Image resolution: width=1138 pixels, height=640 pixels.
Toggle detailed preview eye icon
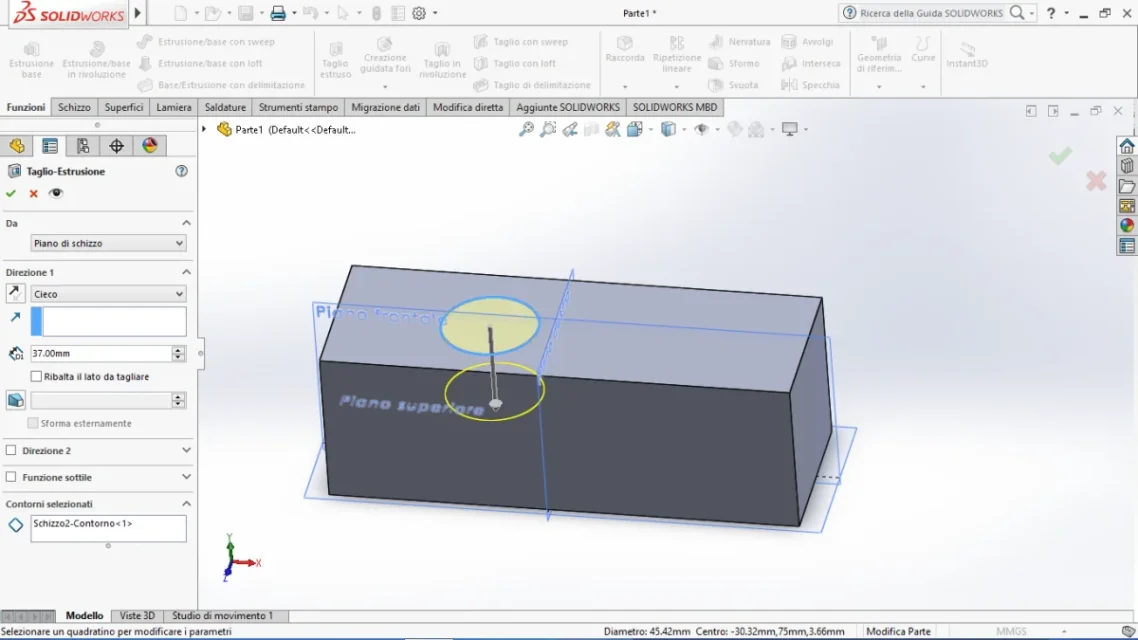click(56, 194)
